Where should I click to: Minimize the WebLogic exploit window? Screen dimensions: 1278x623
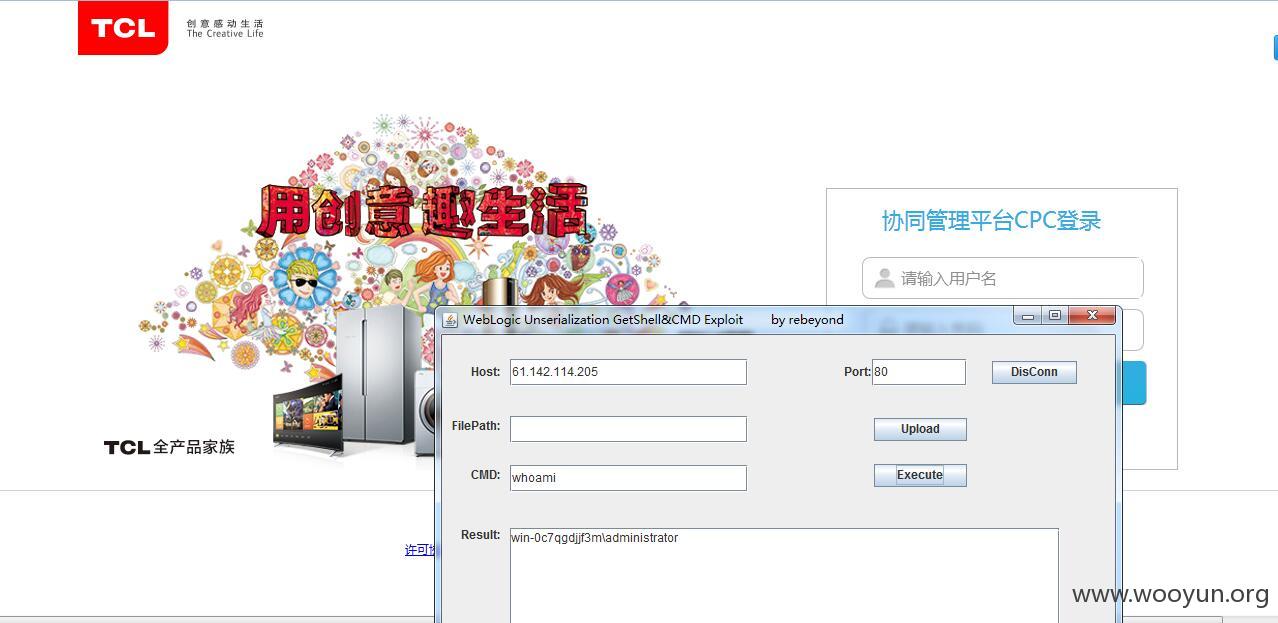pyautogui.click(x=1028, y=316)
